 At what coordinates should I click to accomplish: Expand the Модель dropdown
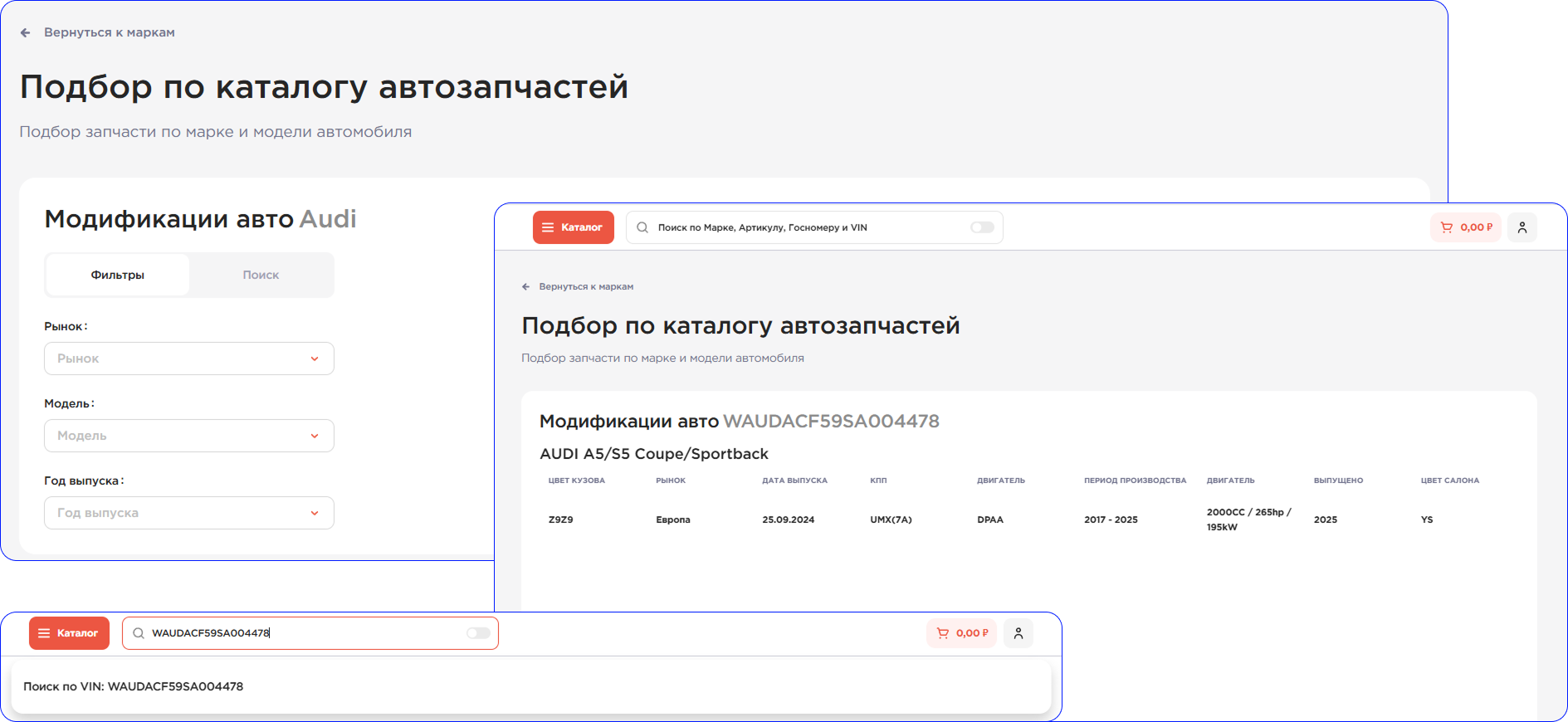coord(189,436)
